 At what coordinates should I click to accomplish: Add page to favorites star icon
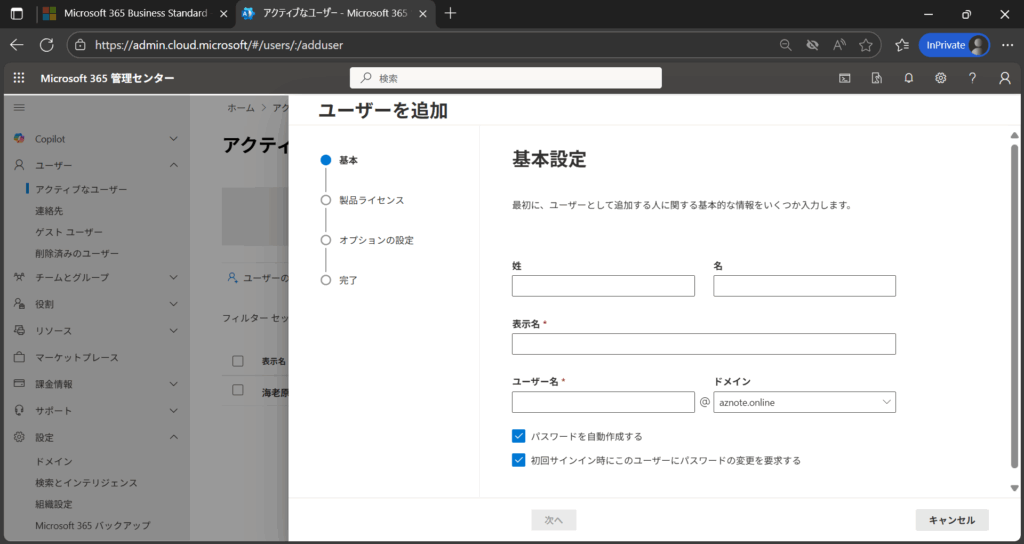tap(866, 45)
